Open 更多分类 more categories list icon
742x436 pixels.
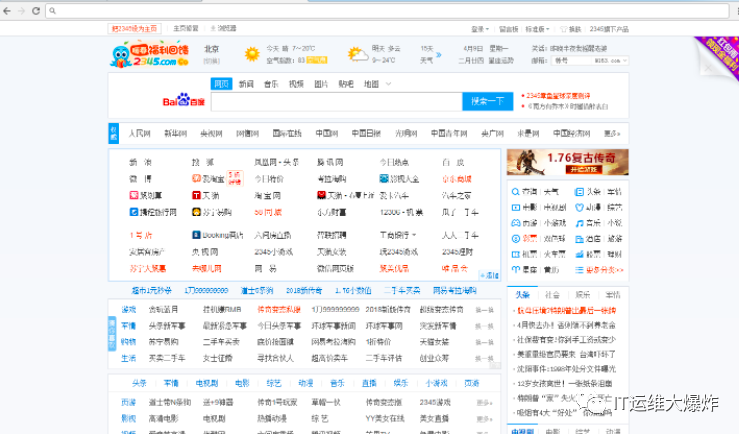click(579, 270)
